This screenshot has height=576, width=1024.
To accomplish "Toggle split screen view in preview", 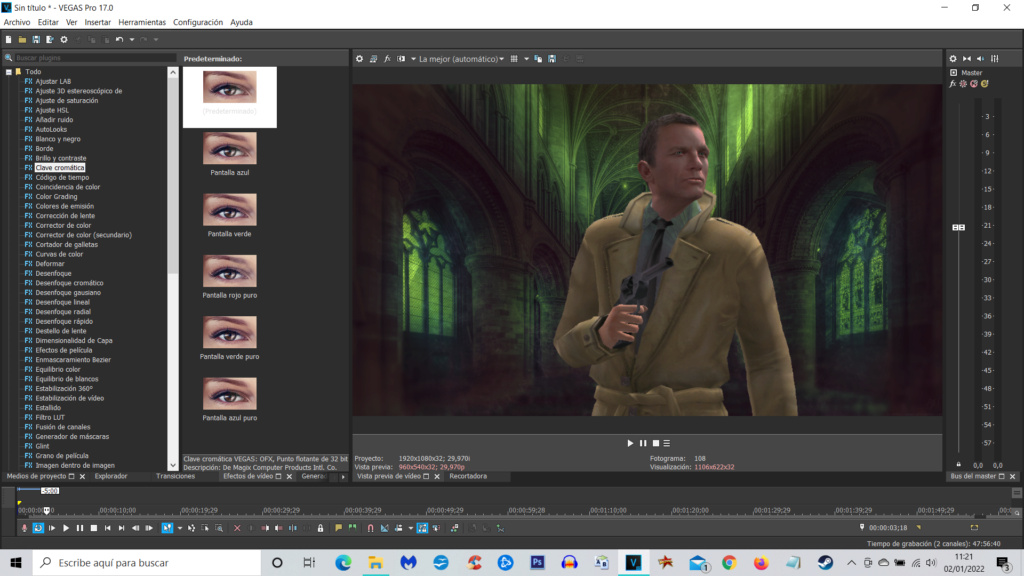I will 401,59.
